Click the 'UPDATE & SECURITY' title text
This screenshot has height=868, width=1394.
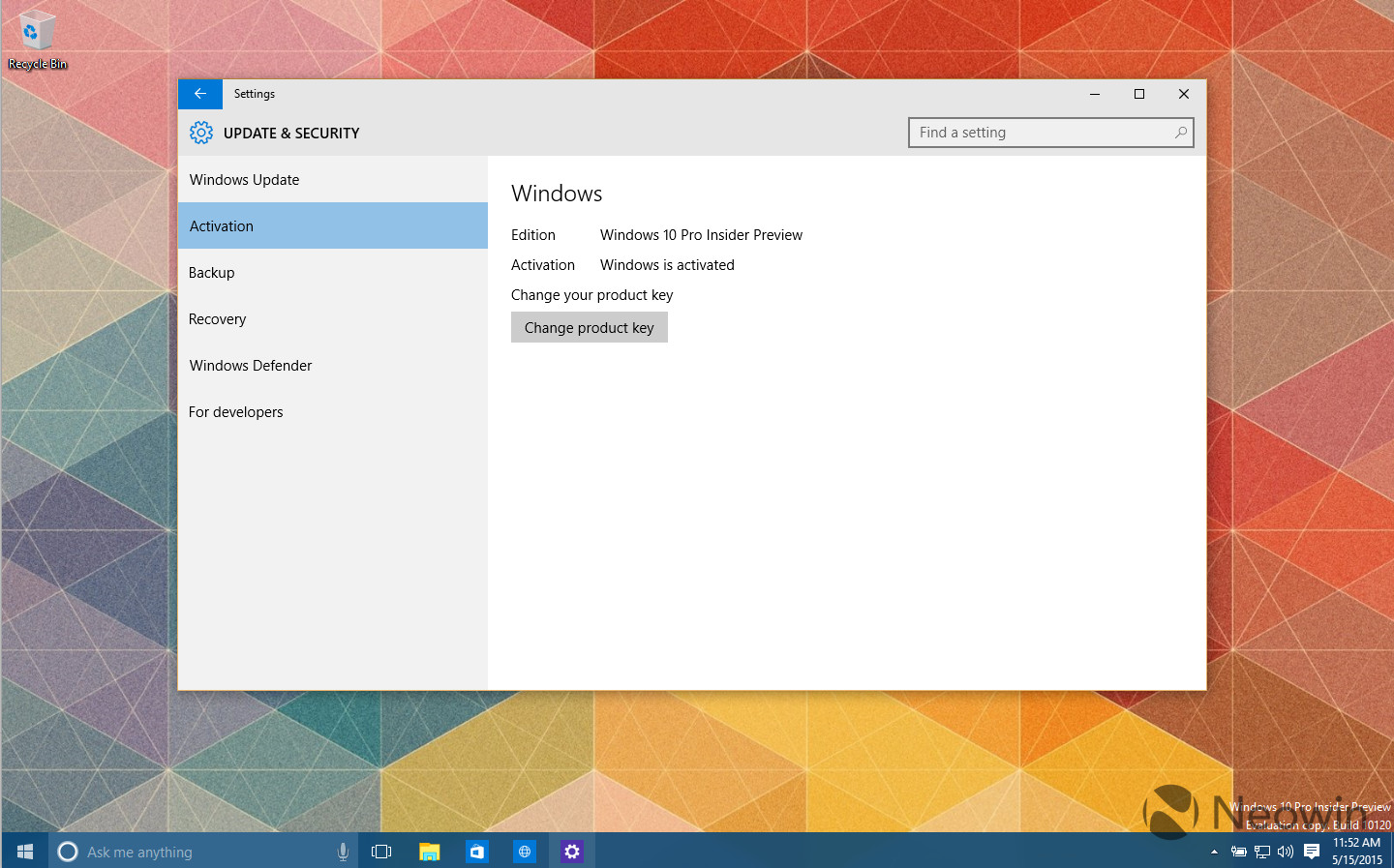coord(291,134)
